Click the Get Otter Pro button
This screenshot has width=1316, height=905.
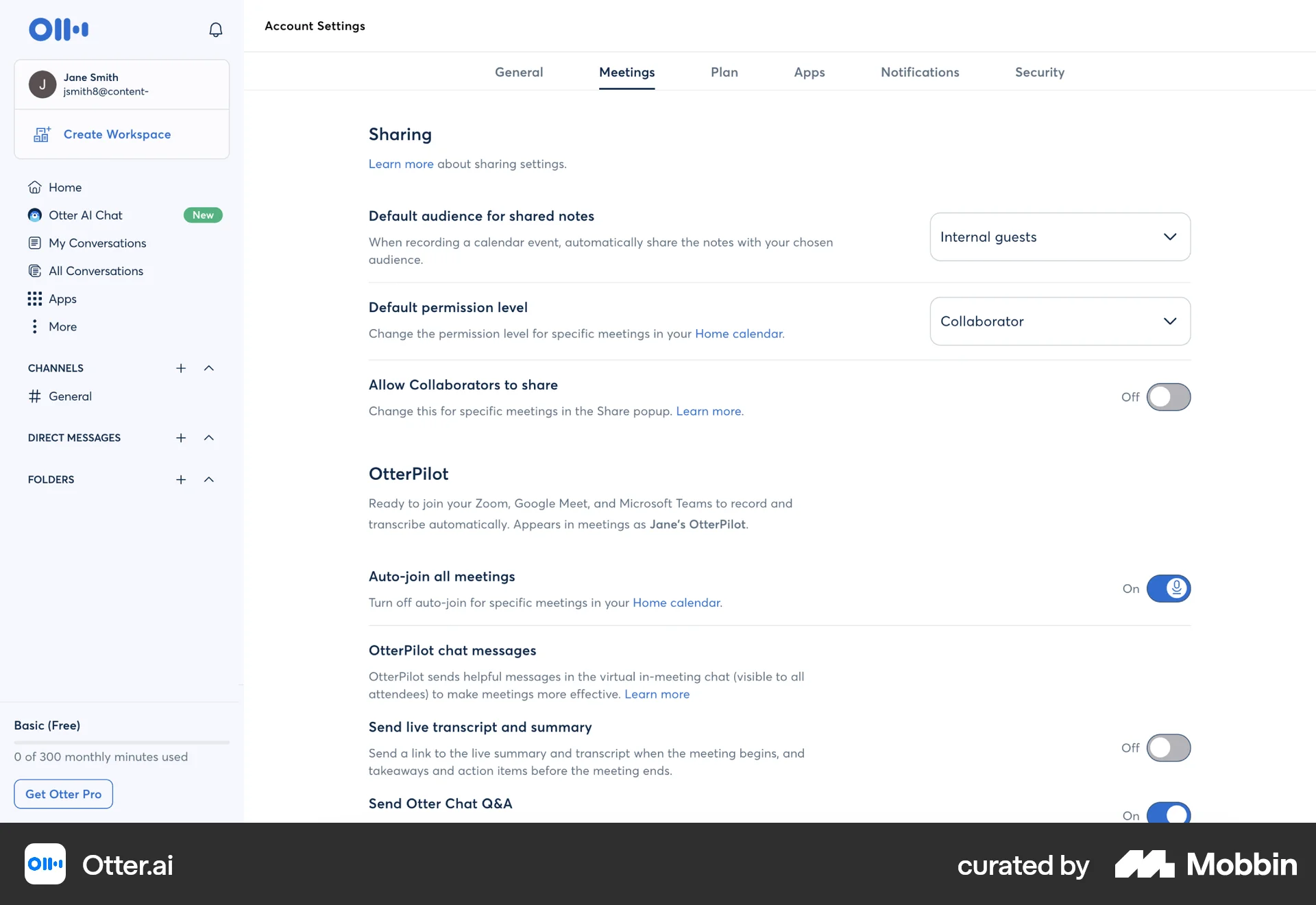pyautogui.click(x=63, y=794)
